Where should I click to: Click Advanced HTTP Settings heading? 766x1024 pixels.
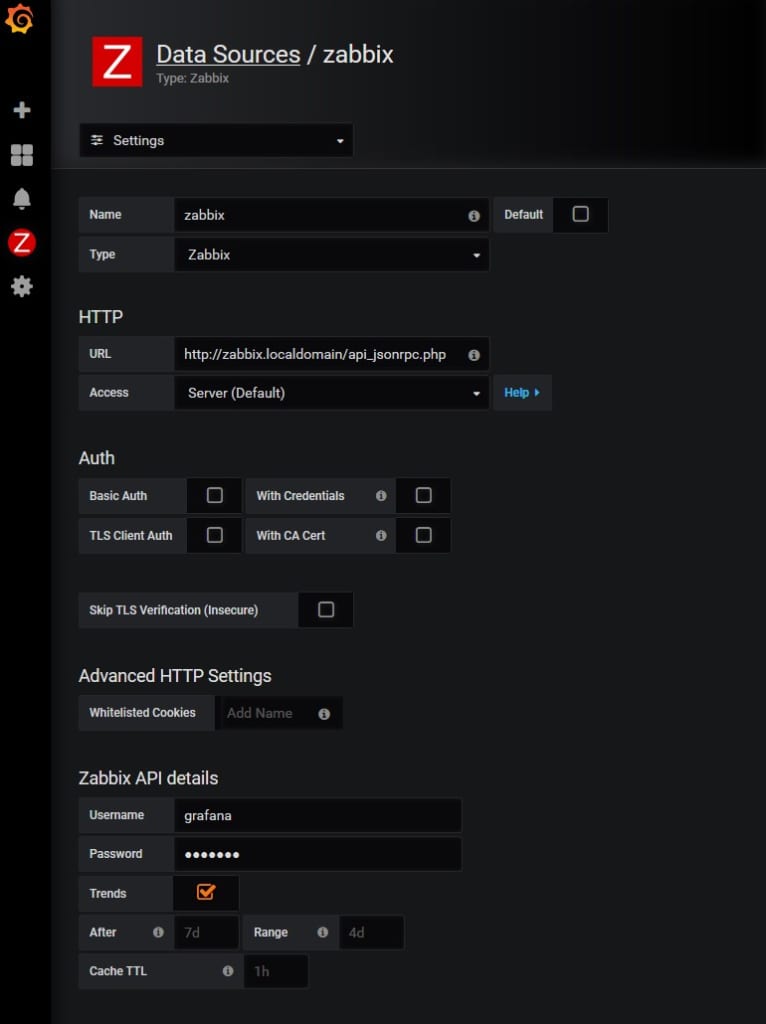click(175, 676)
